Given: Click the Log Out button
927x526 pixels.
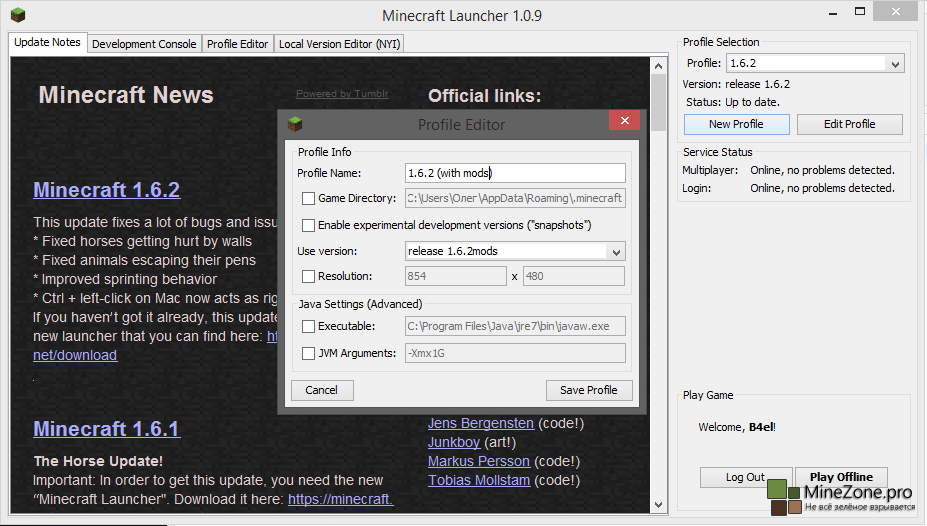Looking at the screenshot, I should (745, 478).
